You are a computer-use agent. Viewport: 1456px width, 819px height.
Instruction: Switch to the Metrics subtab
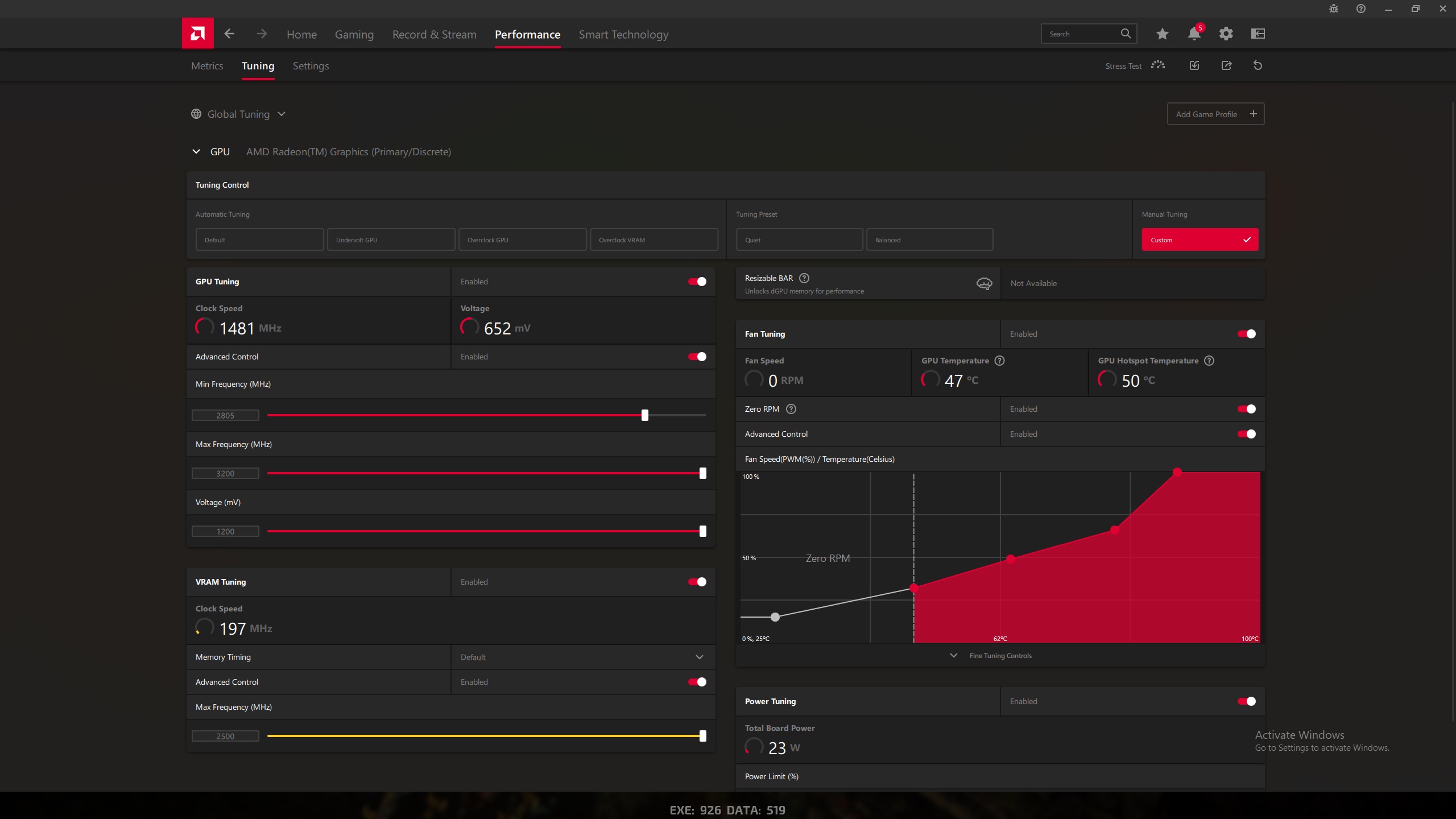[207, 66]
